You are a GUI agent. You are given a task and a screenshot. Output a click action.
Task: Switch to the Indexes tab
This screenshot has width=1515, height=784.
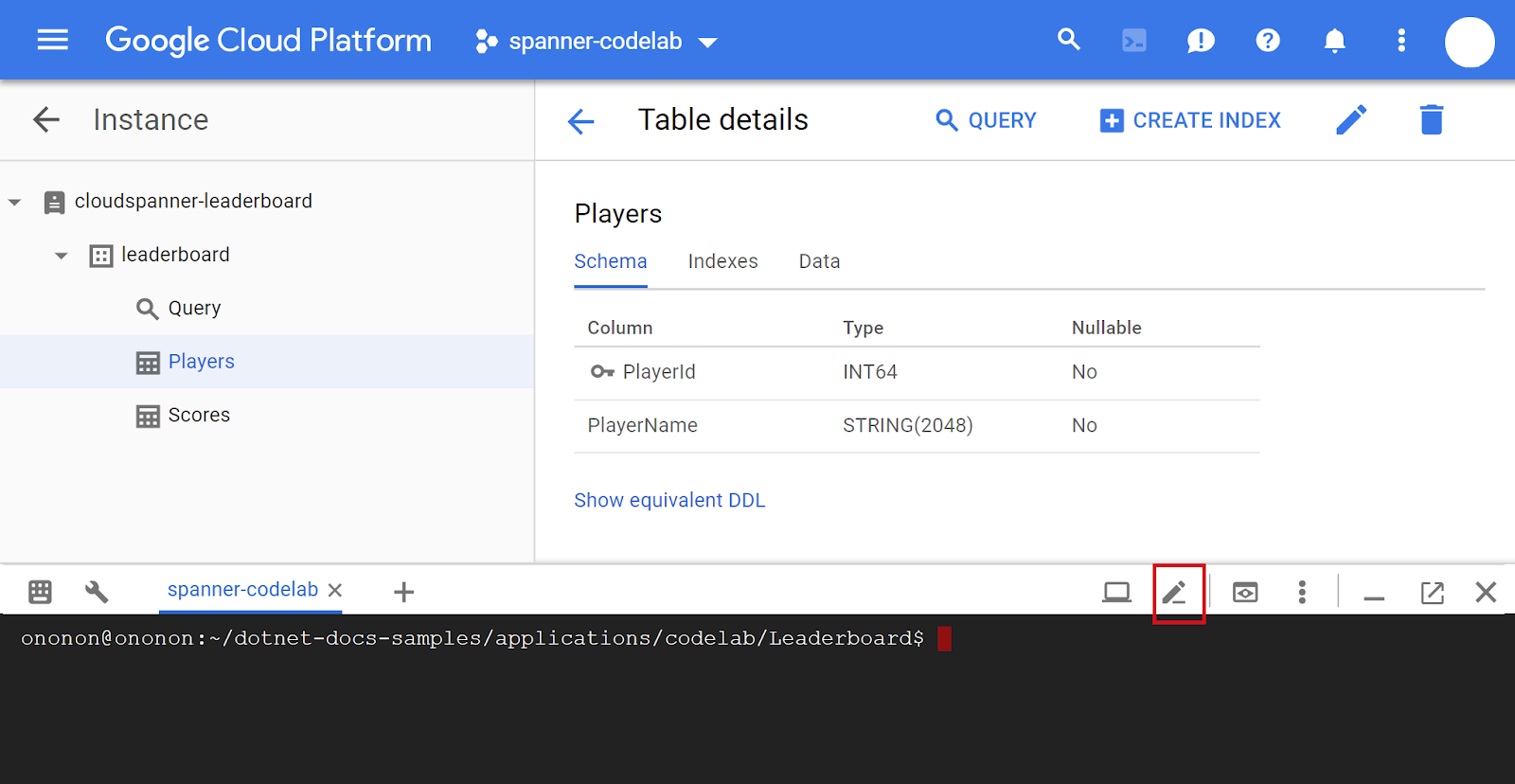click(722, 261)
